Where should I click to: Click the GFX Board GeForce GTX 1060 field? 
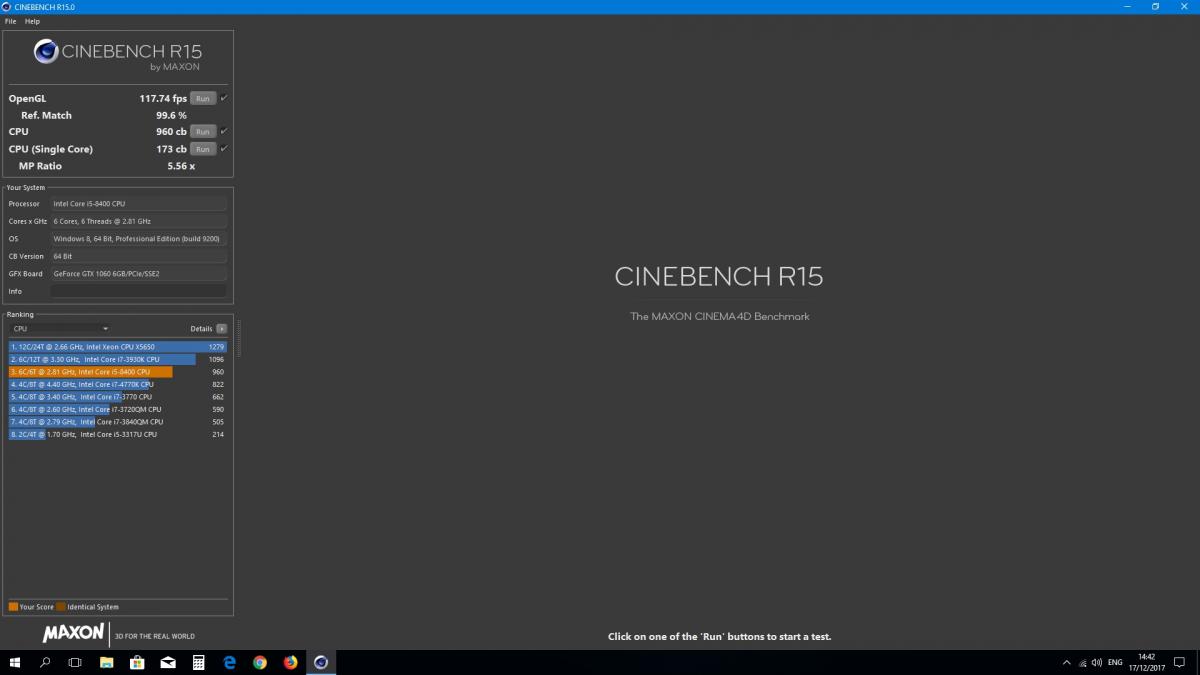click(x=138, y=273)
